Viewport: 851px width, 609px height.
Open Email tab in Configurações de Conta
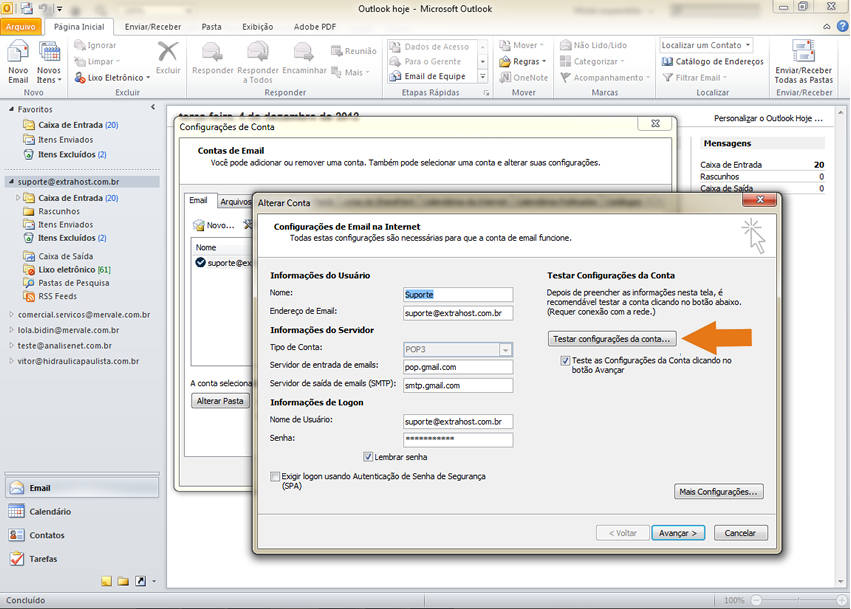[198, 200]
